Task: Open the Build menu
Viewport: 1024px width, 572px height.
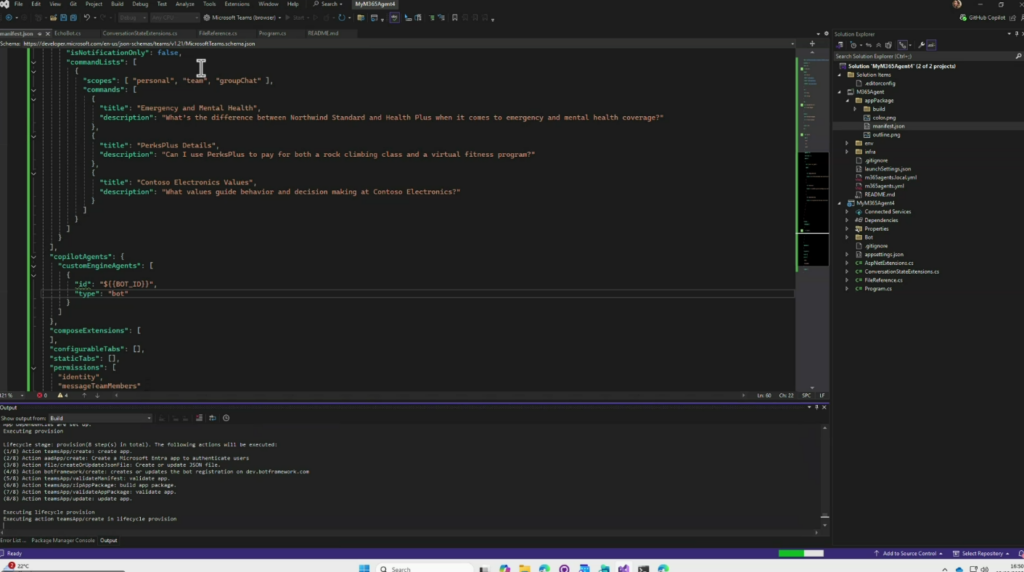Action: [117, 4]
